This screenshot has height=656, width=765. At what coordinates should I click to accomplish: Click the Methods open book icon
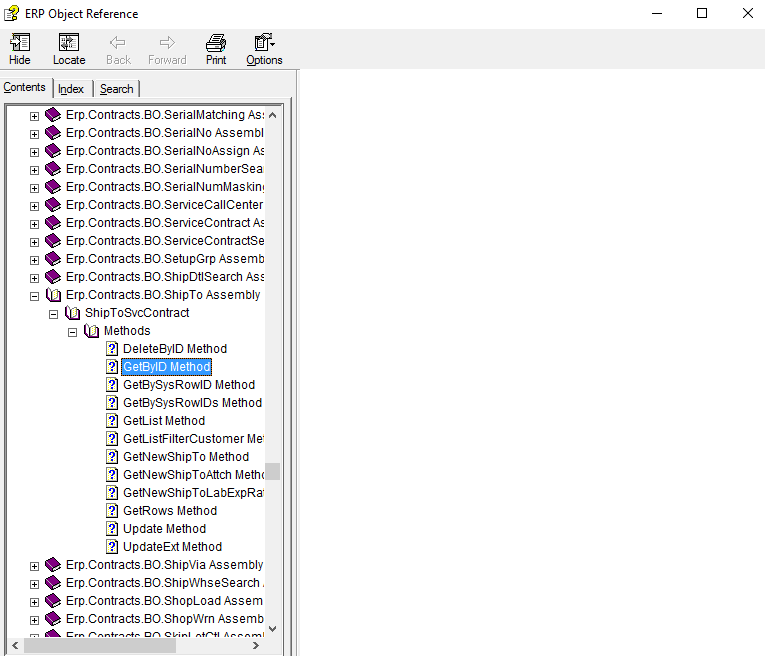91,331
